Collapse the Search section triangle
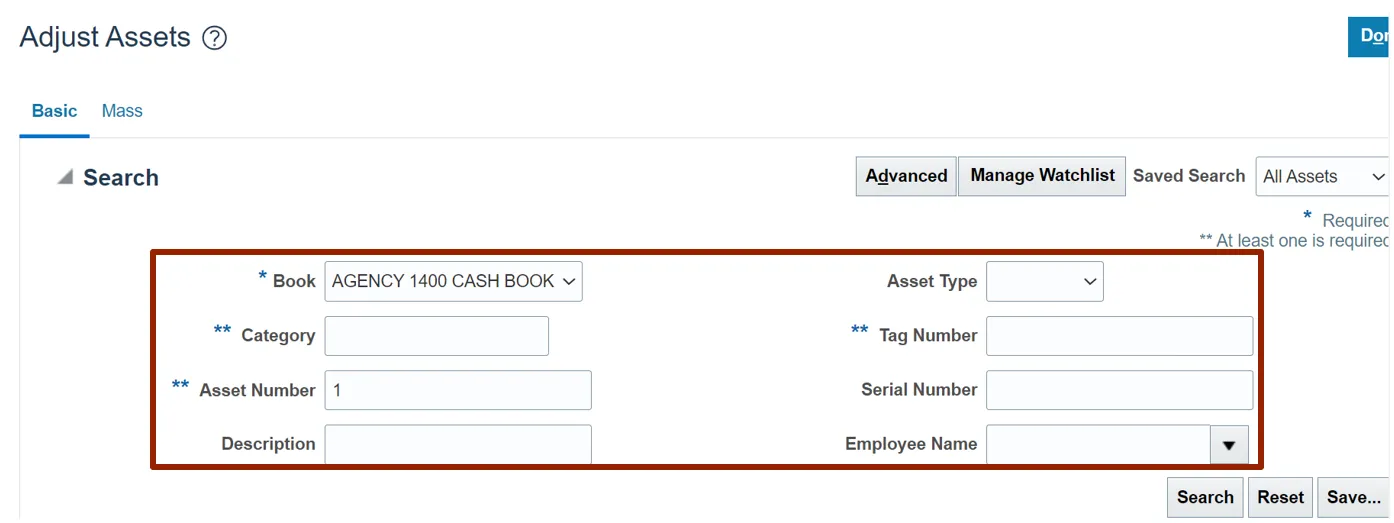Screen dimensions: 1394x523 [66, 177]
